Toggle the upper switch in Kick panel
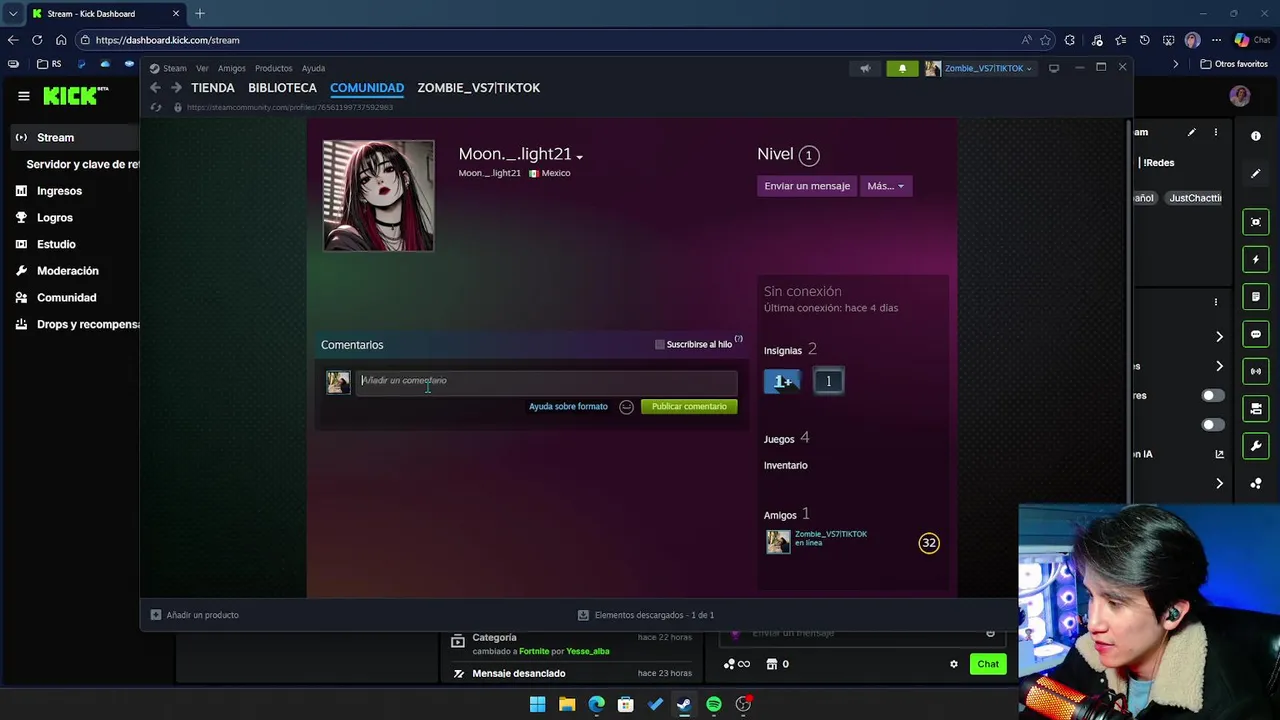The height and width of the screenshot is (720, 1280). coord(1212,396)
